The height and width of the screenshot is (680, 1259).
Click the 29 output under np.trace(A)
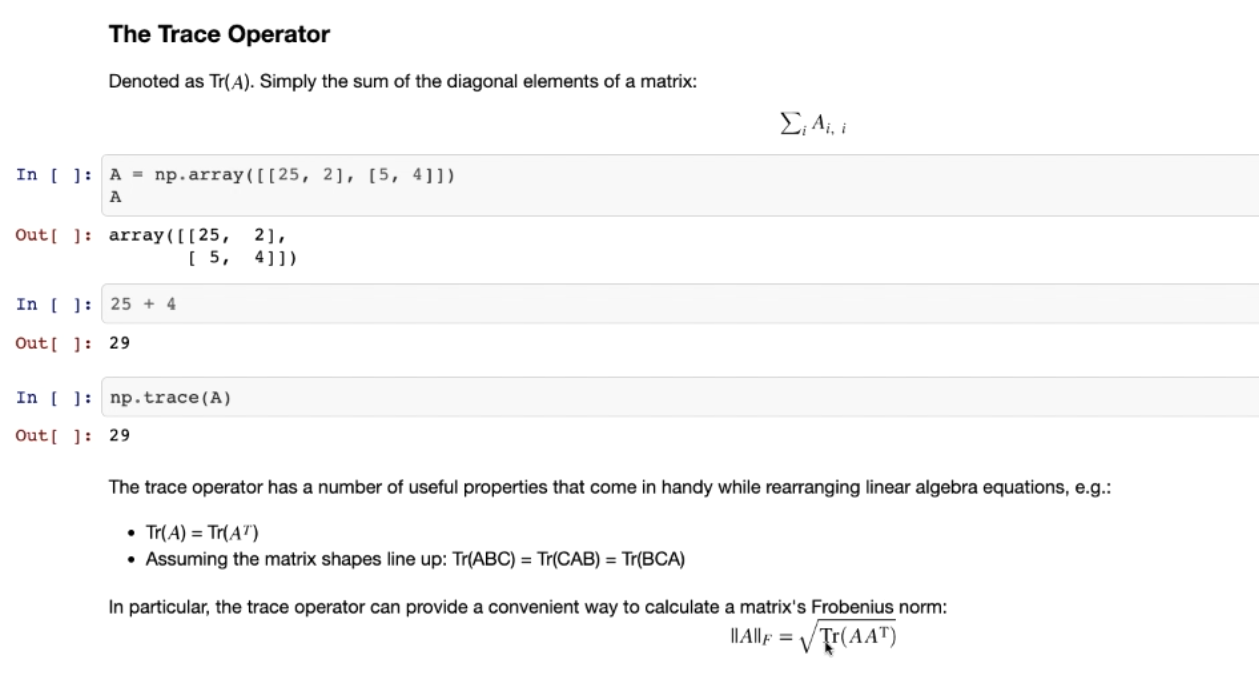(119, 436)
